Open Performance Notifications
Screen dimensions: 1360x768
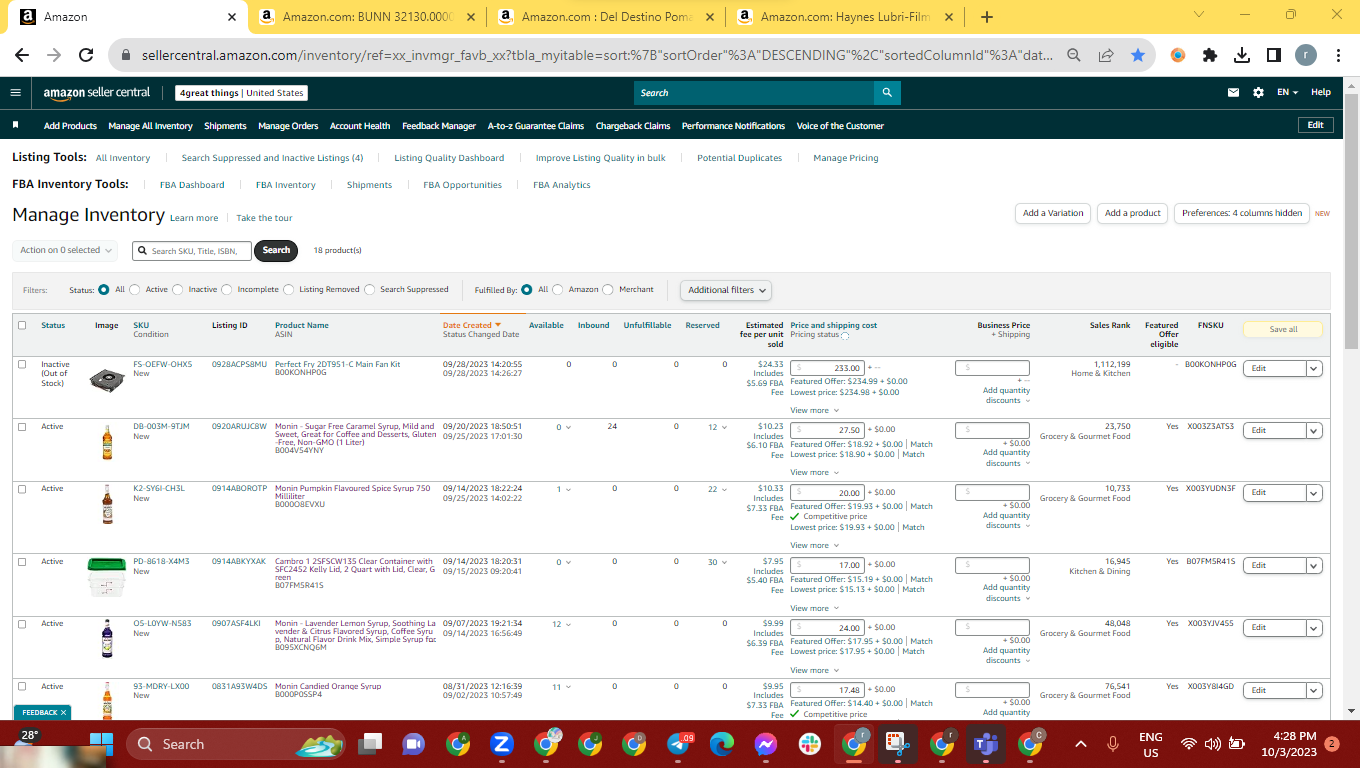pos(733,126)
